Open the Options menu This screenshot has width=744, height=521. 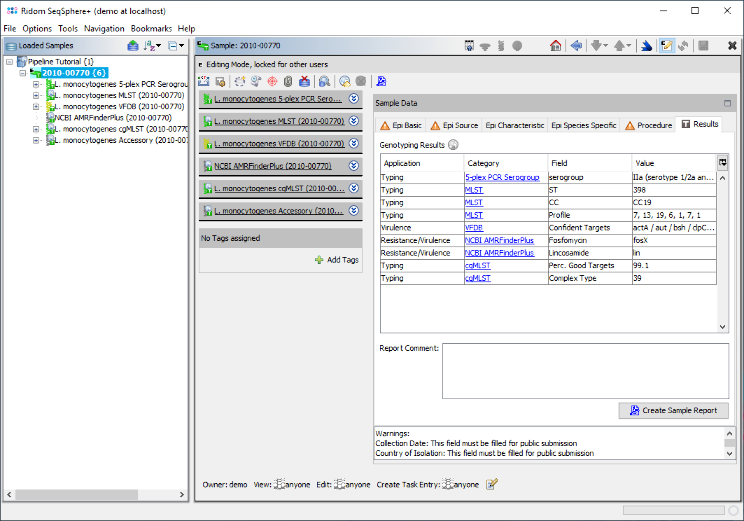37,28
